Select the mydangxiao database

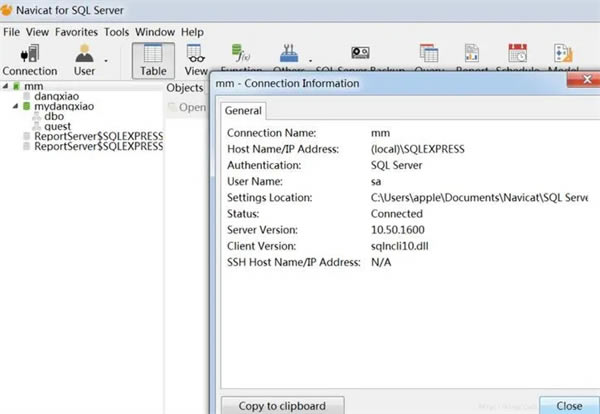[x=64, y=106]
